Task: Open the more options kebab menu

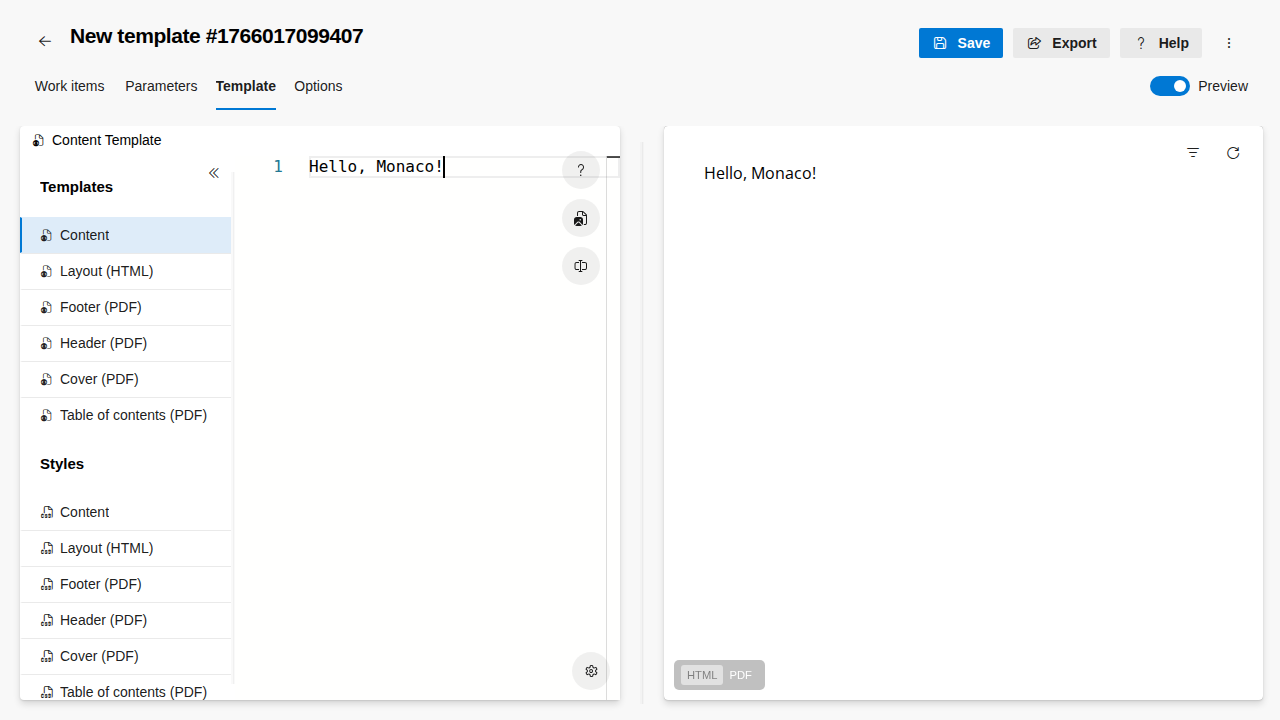Action: click(x=1229, y=43)
